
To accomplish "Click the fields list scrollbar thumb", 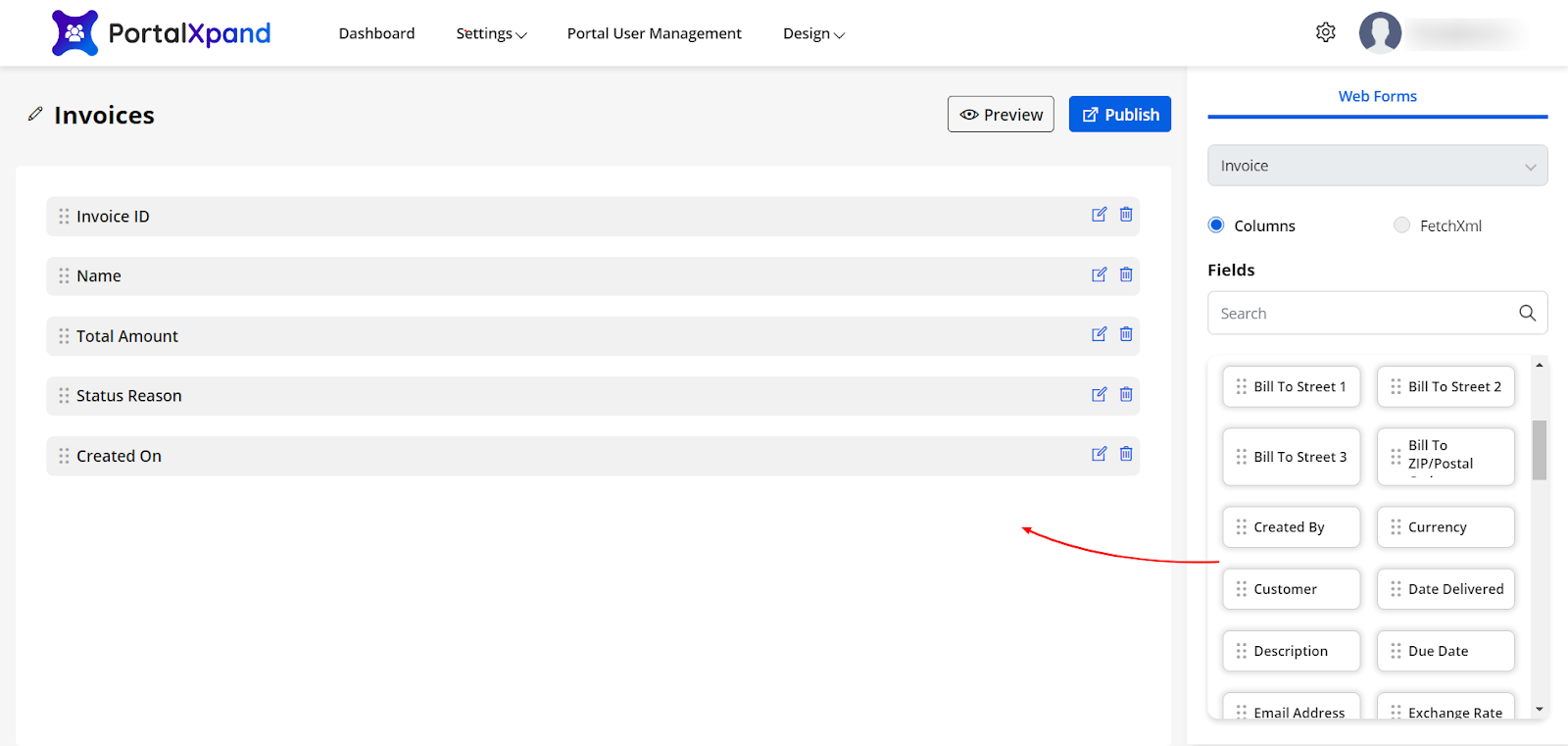I will [x=1539, y=450].
